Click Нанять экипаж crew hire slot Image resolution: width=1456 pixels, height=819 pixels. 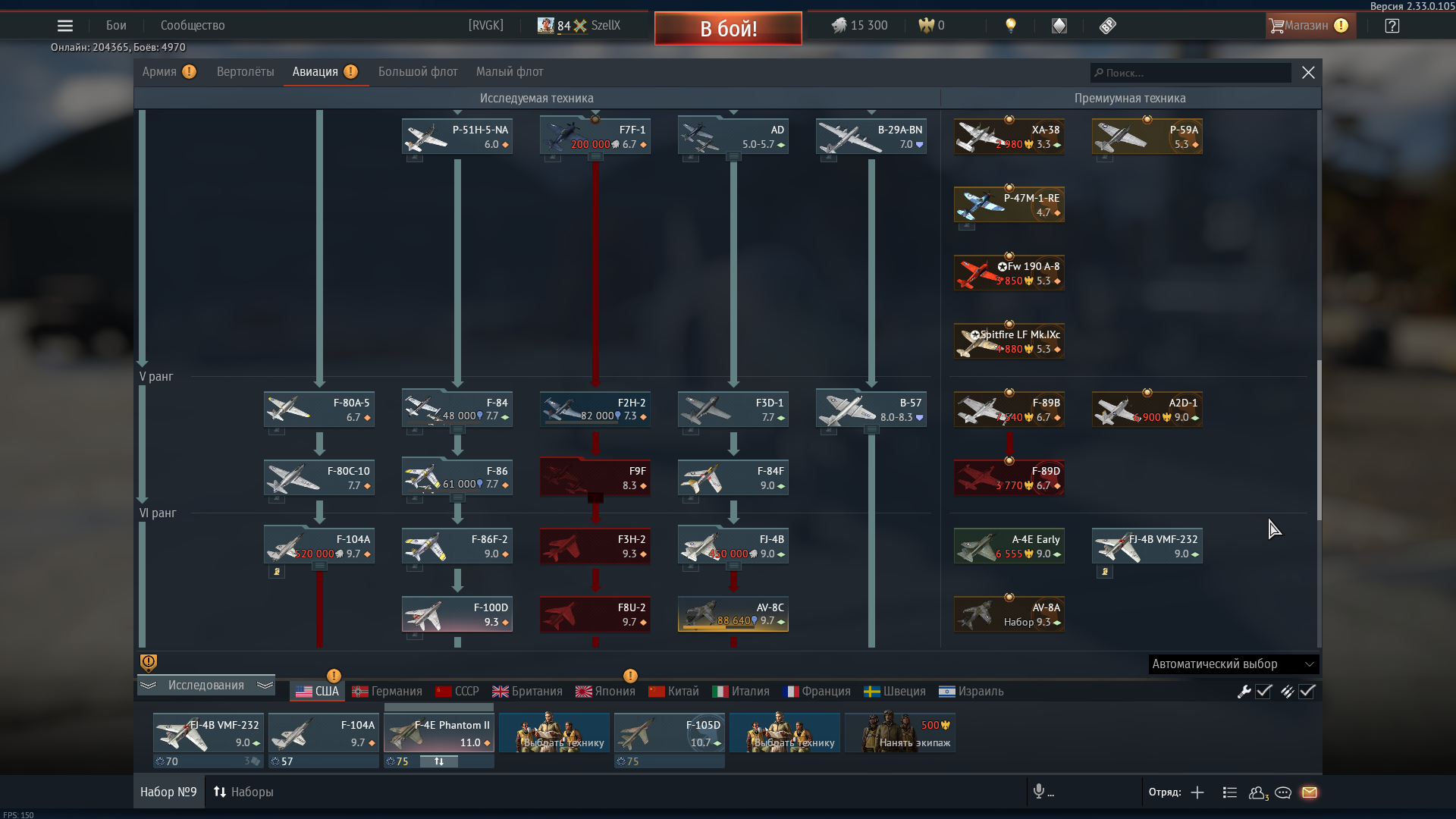(900, 733)
